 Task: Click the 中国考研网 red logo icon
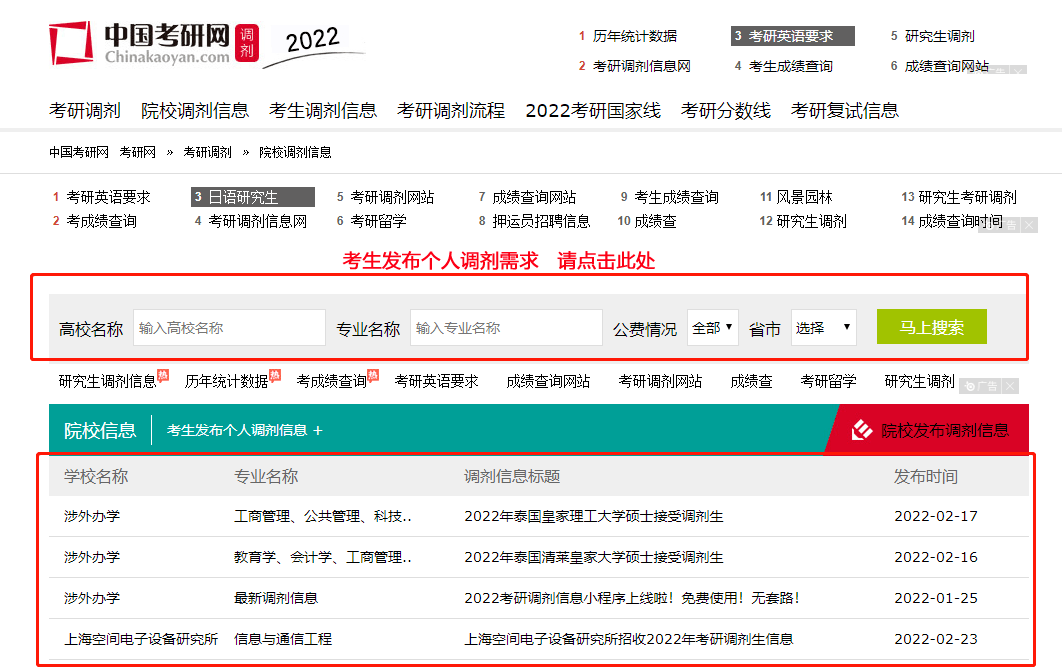pos(72,42)
